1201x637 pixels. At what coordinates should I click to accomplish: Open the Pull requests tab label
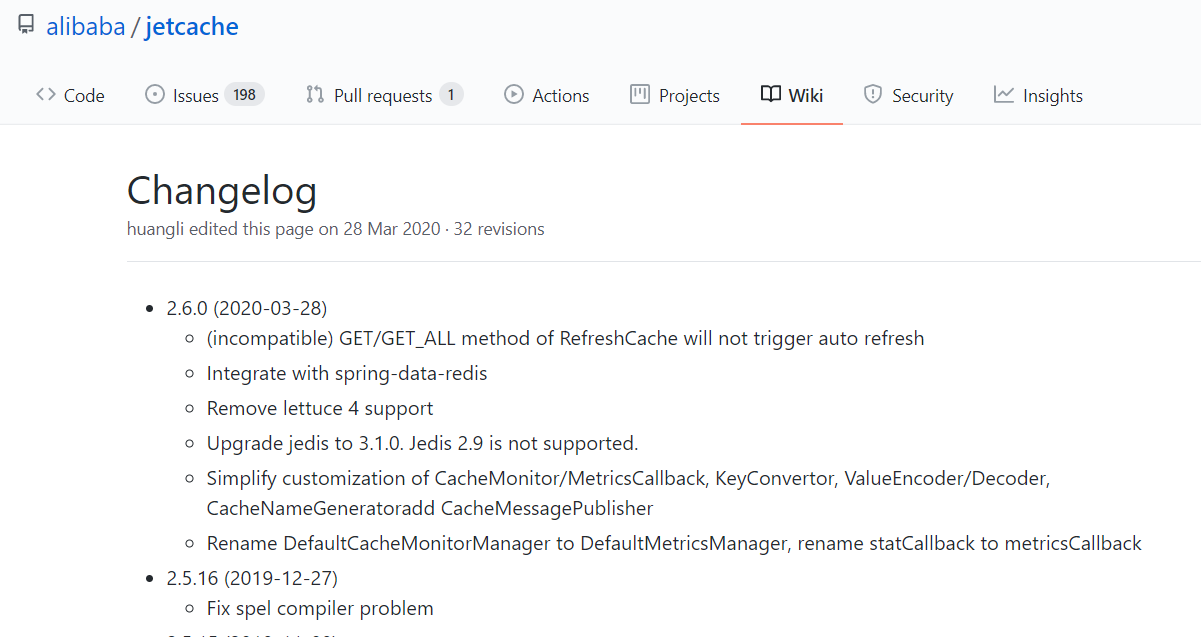(x=383, y=96)
